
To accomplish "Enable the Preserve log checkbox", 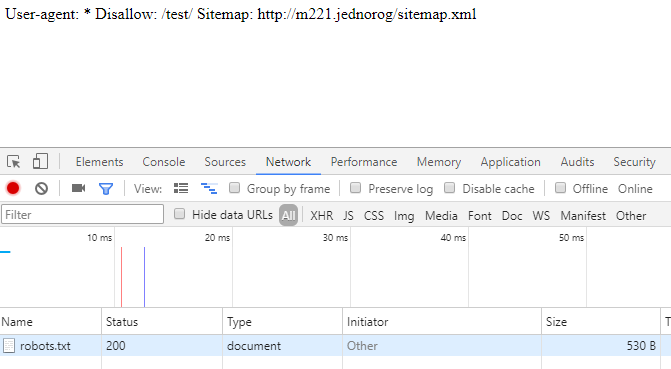I will coord(356,188).
